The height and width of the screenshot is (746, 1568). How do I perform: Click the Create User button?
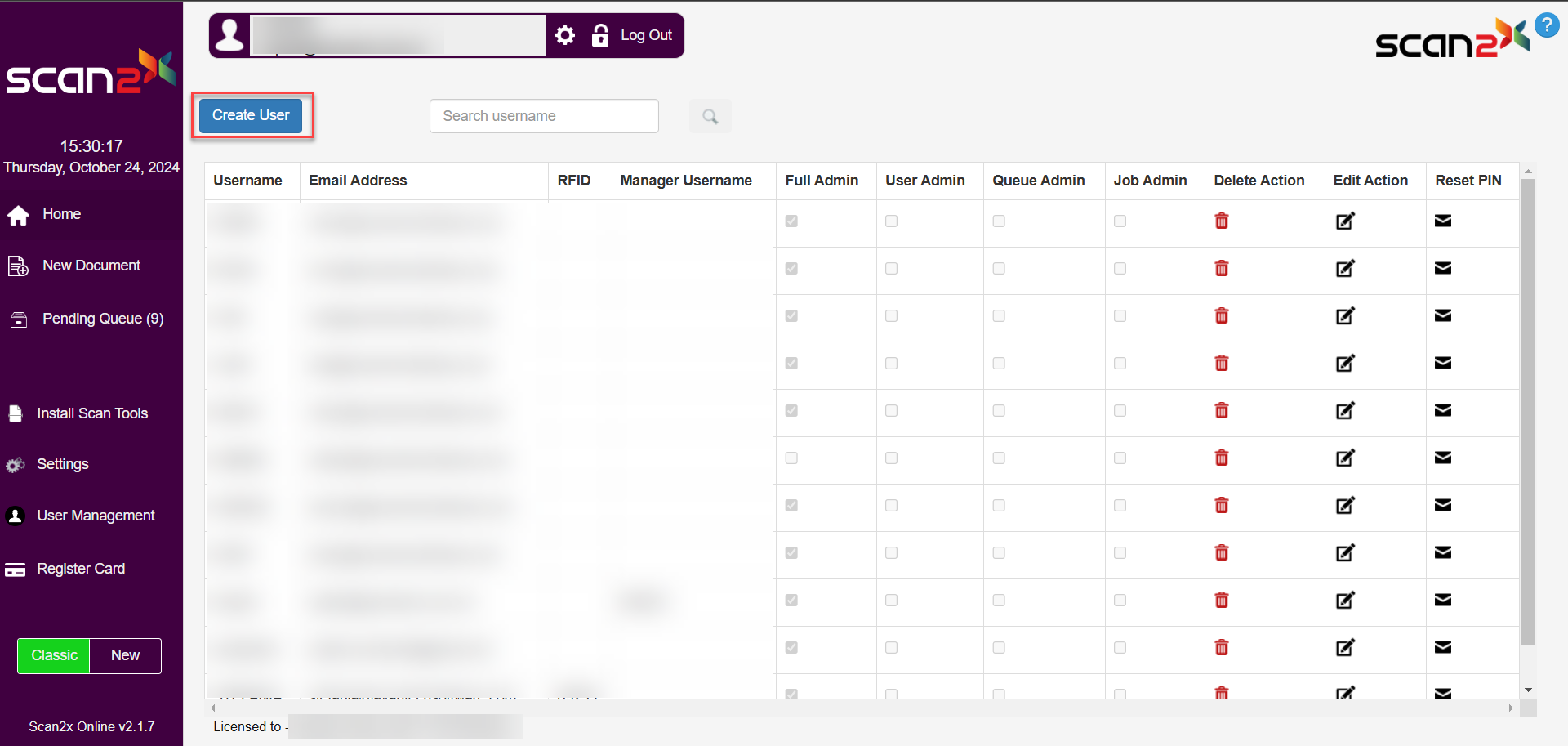(x=251, y=115)
